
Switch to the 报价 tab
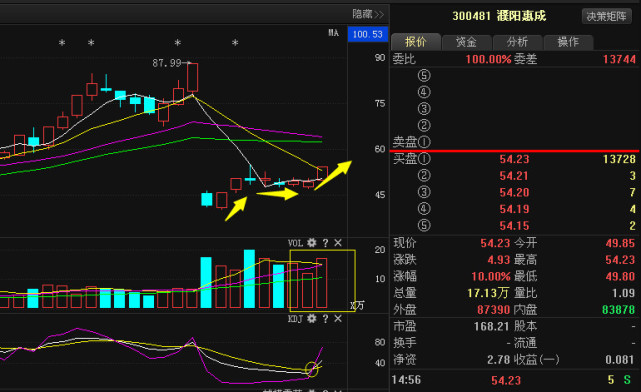pos(416,42)
